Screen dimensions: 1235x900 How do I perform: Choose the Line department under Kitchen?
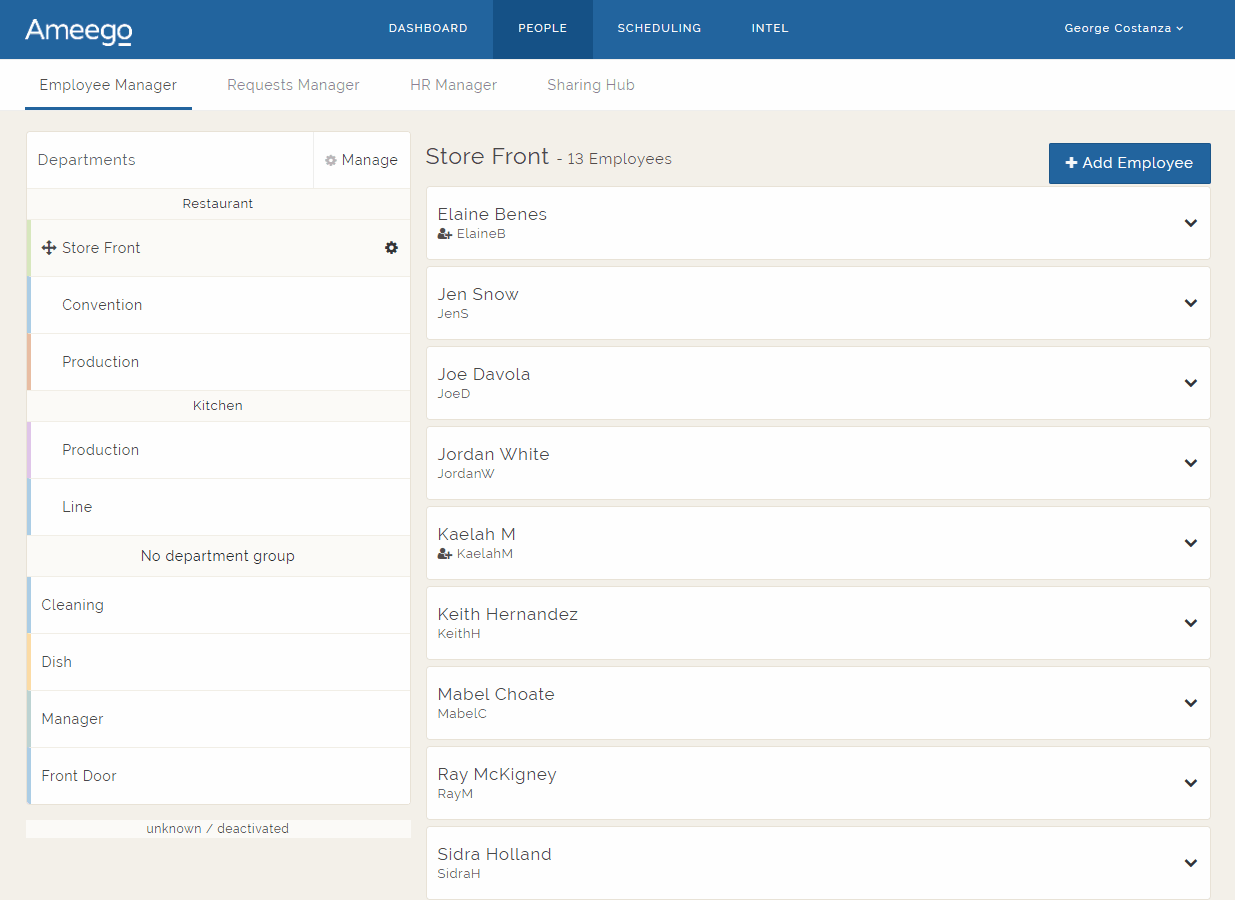77,507
